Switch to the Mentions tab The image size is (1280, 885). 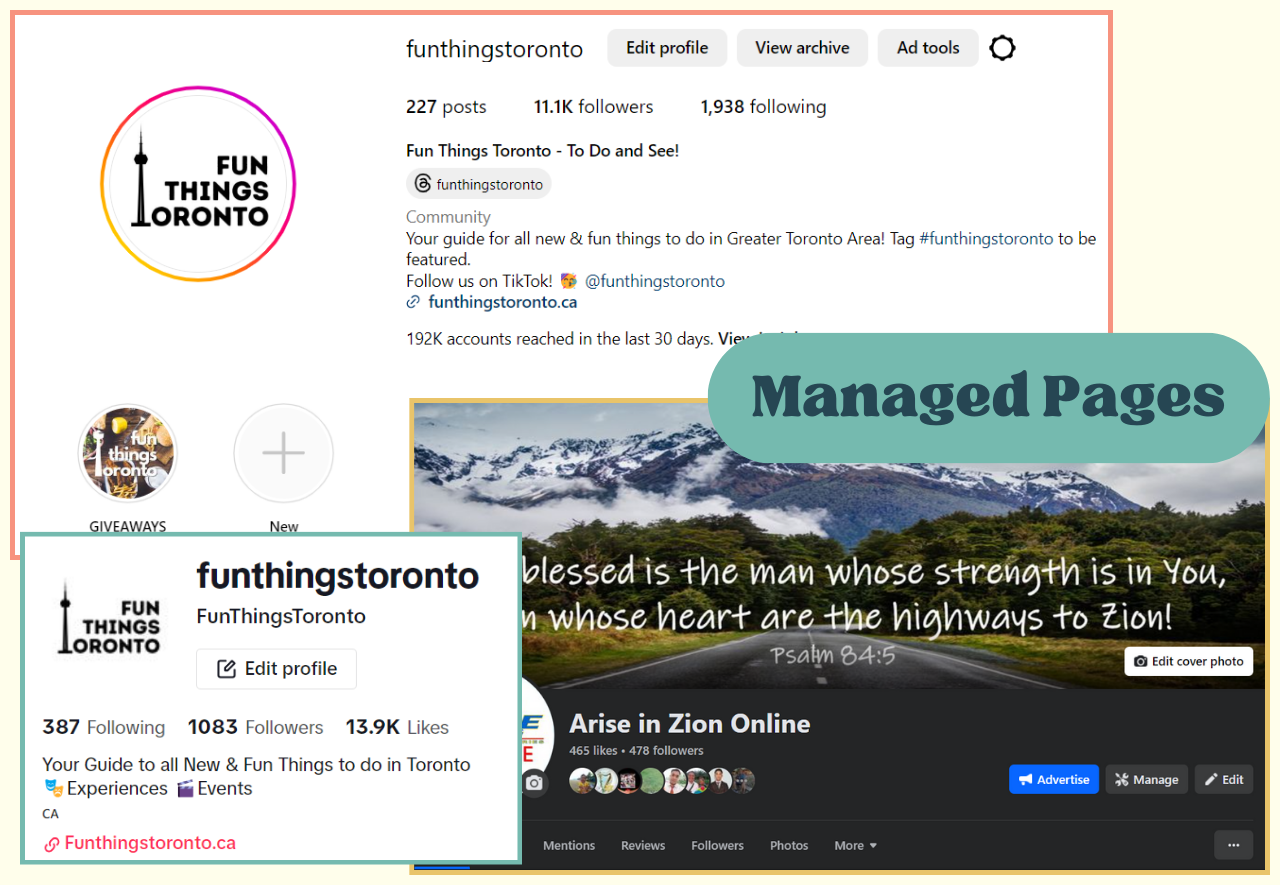569,846
